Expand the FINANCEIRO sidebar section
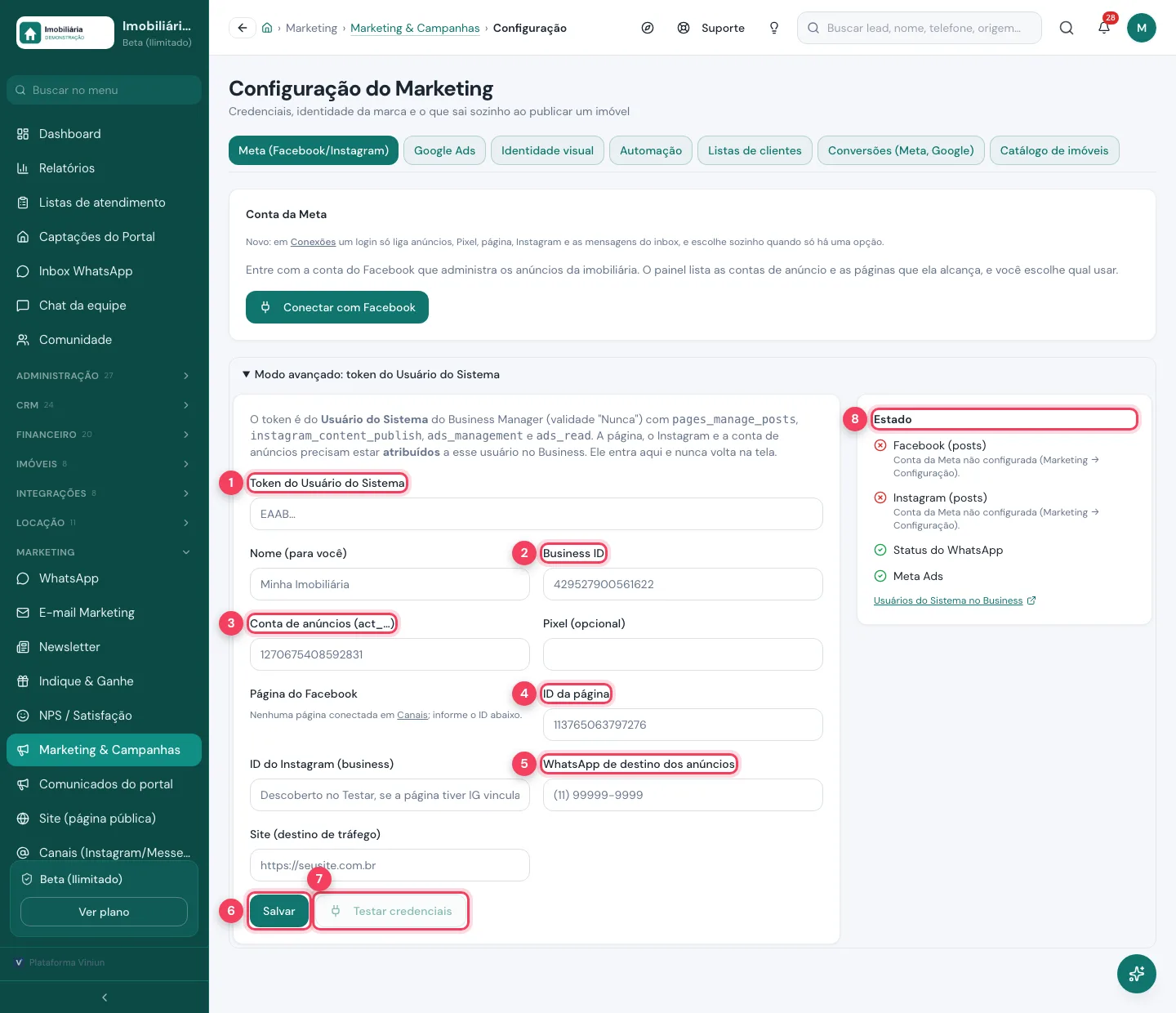Image resolution: width=1176 pixels, height=1013 pixels. pos(104,435)
